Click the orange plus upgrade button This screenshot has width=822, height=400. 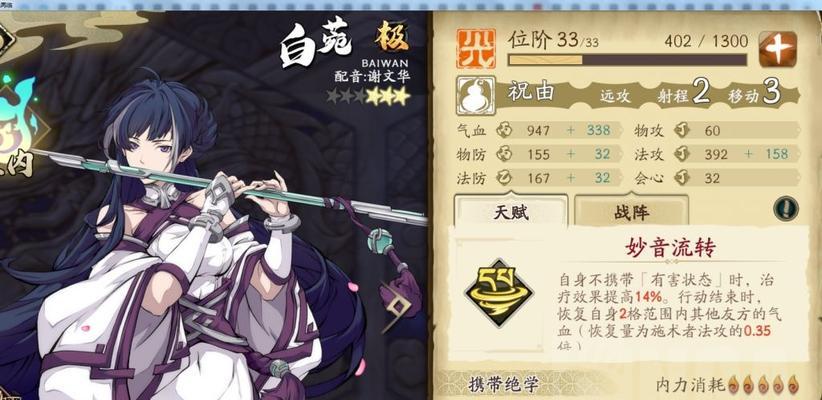pos(777,49)
